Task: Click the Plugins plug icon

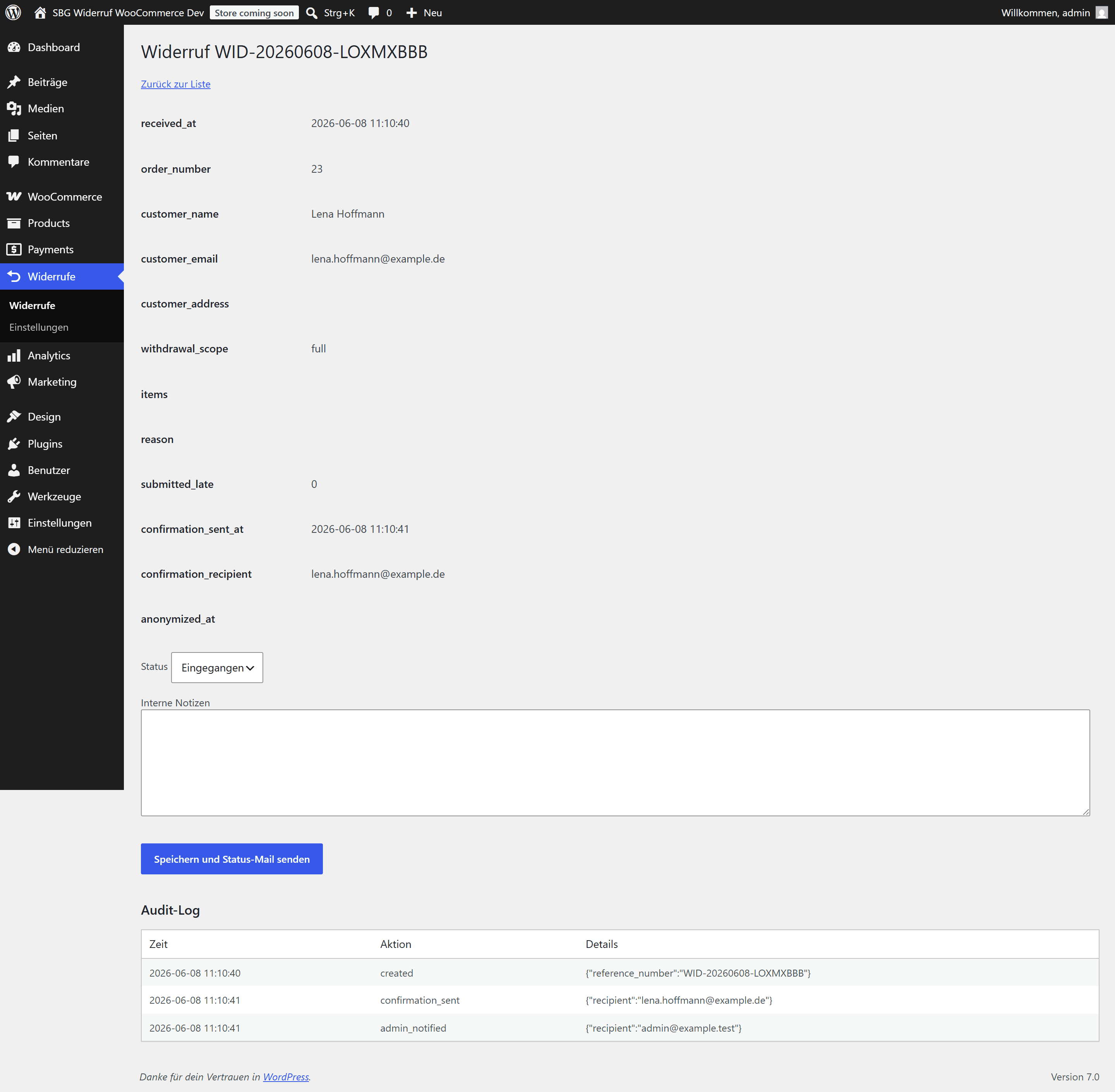Action: (14, 444)
